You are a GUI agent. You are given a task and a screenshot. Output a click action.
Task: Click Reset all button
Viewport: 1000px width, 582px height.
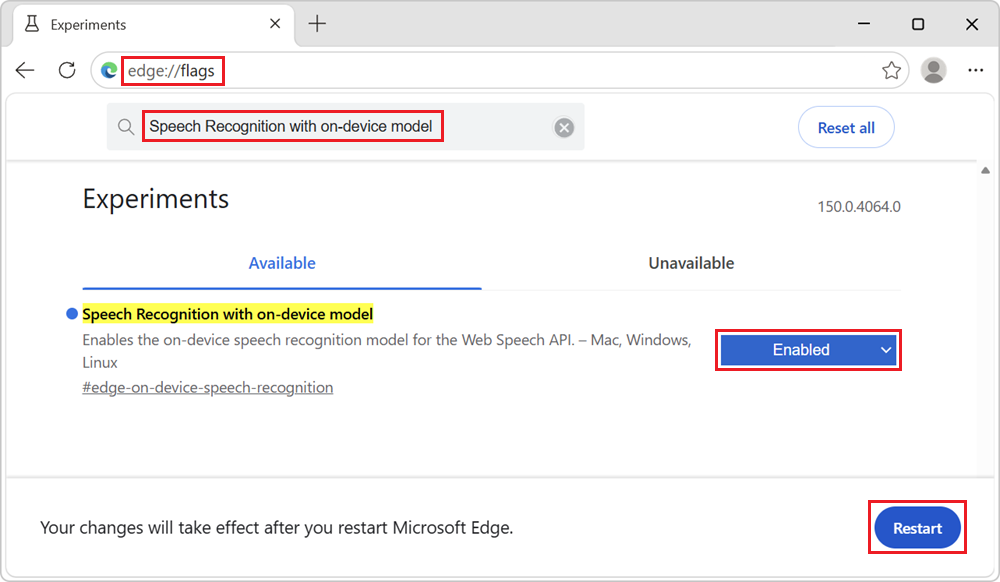click(x=846, y=127)
